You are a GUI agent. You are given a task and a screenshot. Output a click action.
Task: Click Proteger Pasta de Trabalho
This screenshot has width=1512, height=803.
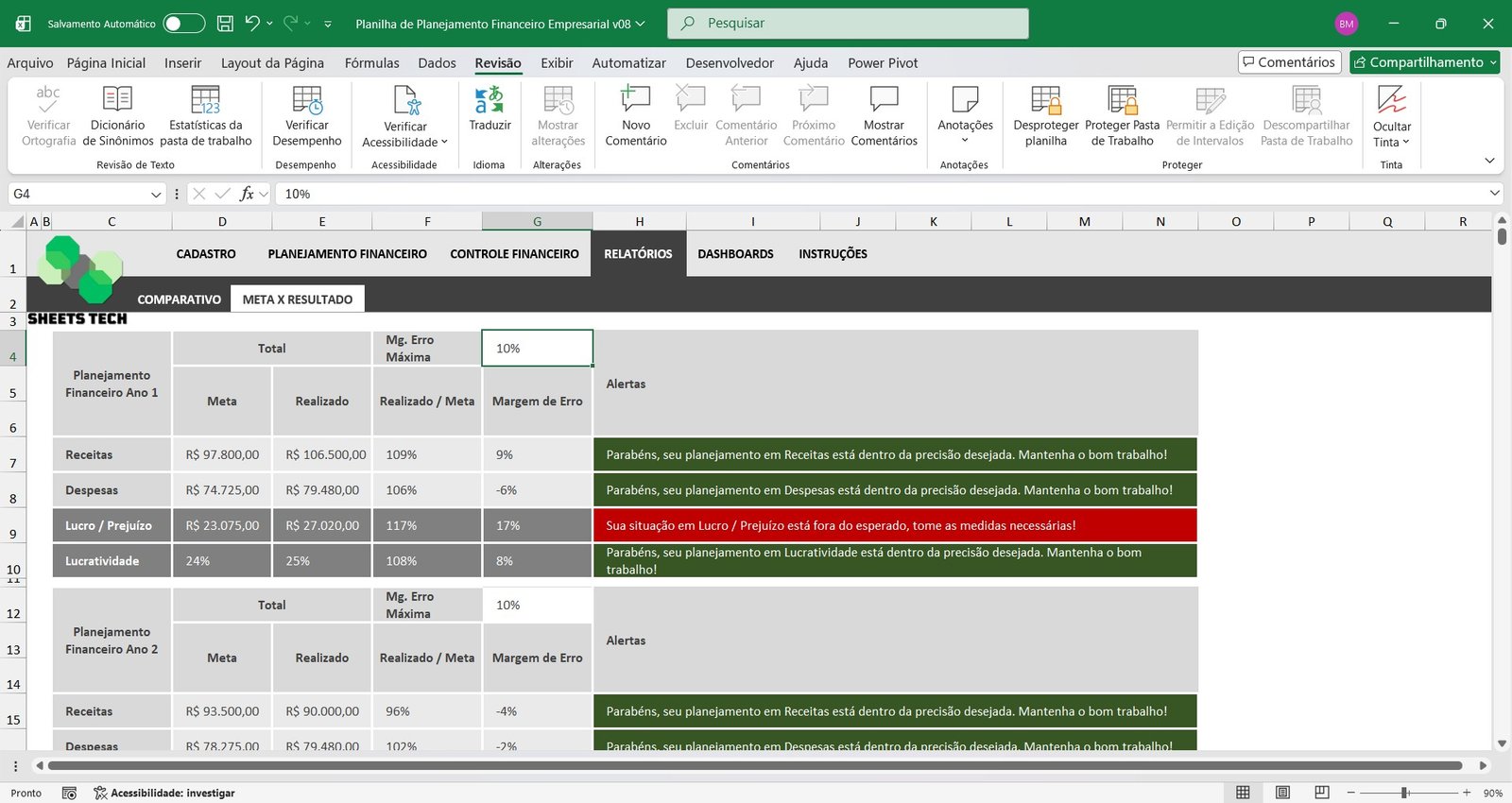point(1122,115)
